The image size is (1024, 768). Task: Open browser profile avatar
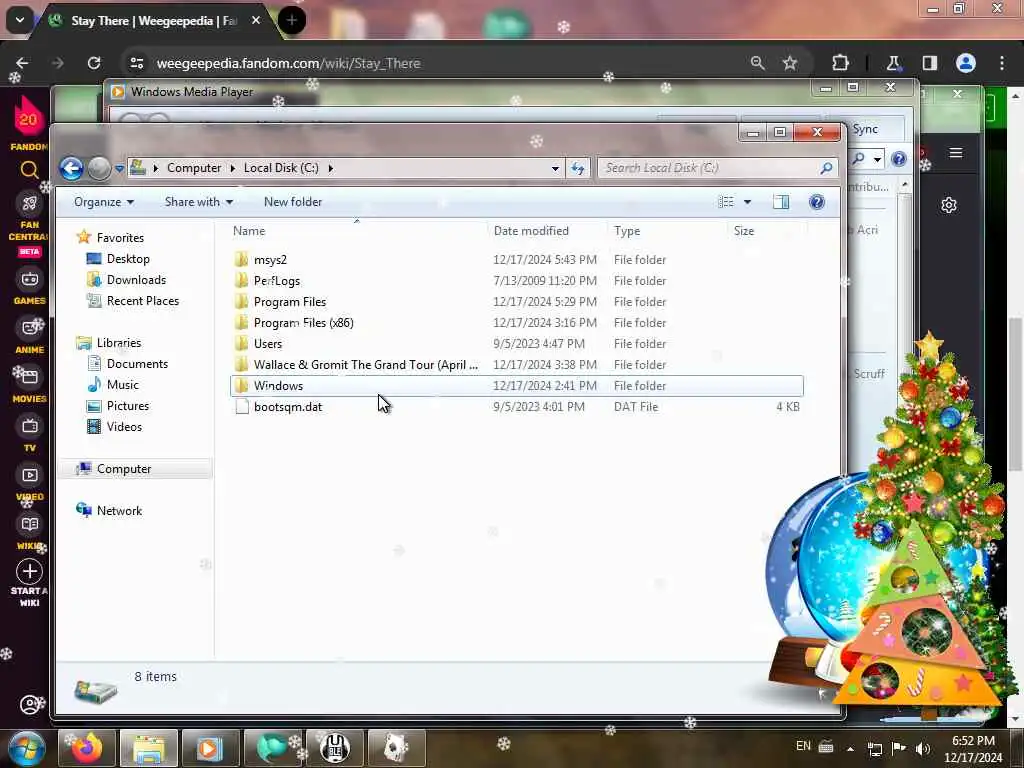click(966, 63)
